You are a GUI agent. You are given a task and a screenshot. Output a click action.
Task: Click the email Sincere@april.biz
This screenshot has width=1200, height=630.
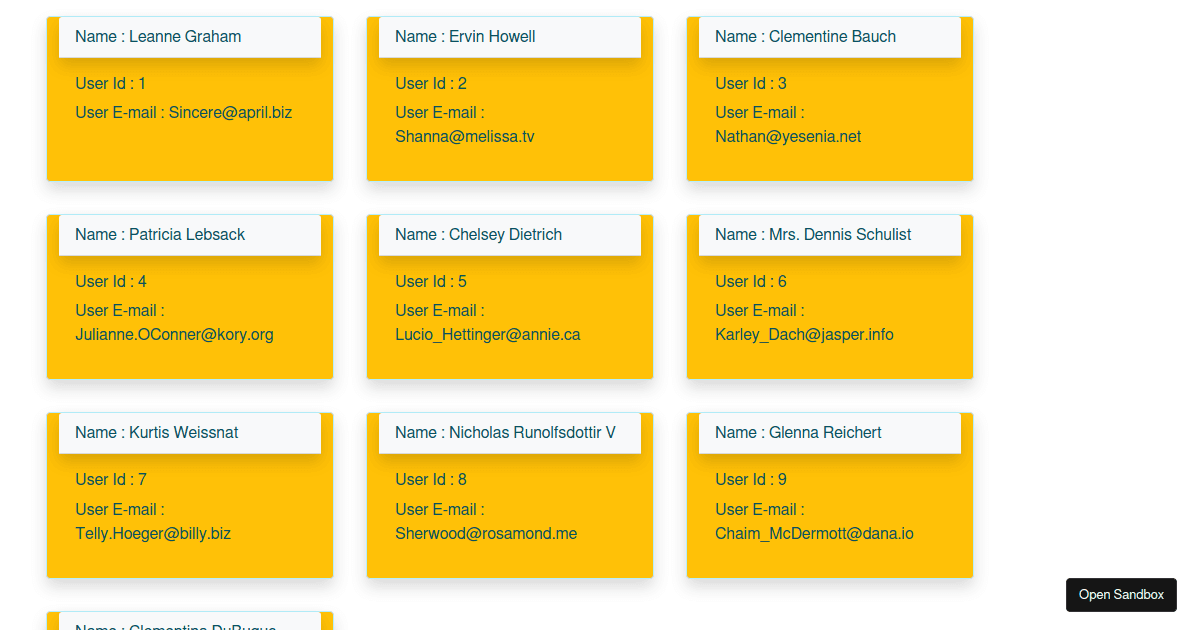[232, 112]
